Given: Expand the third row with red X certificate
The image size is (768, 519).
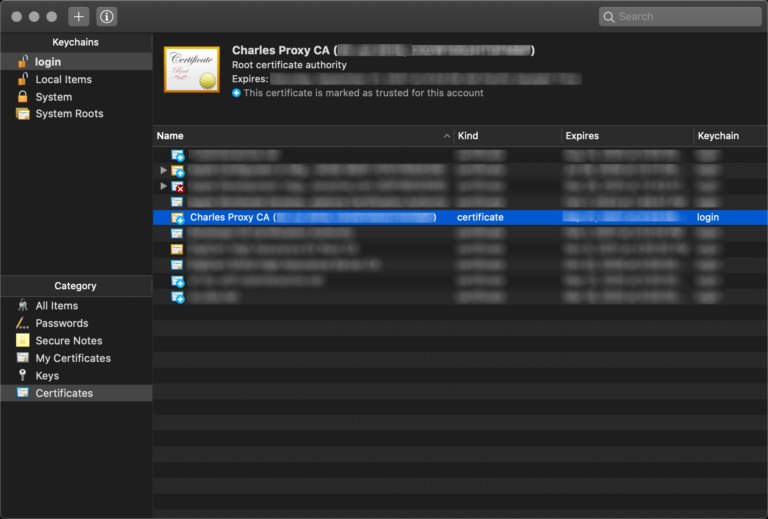Looking at the screenshot, I should (163, 186).
